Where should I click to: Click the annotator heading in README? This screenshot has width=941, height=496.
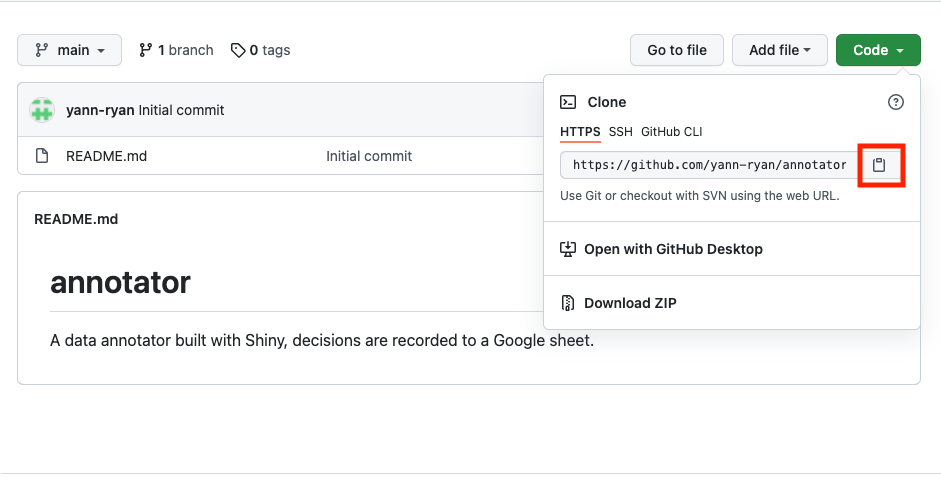coord(121,282)
